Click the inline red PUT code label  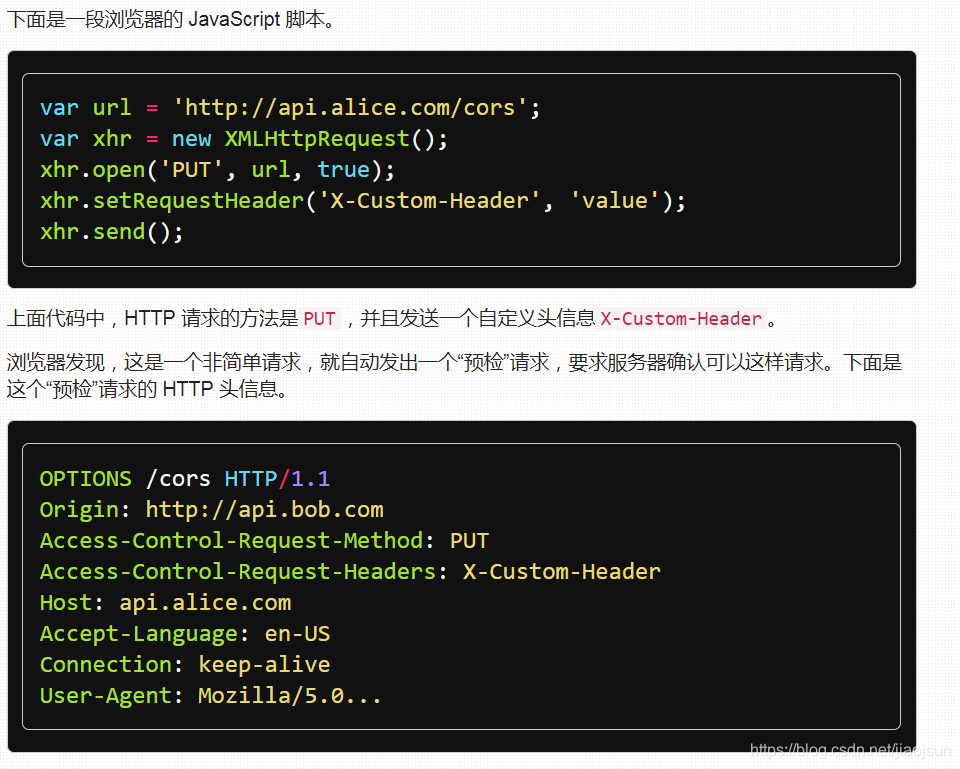coord(320,318)
